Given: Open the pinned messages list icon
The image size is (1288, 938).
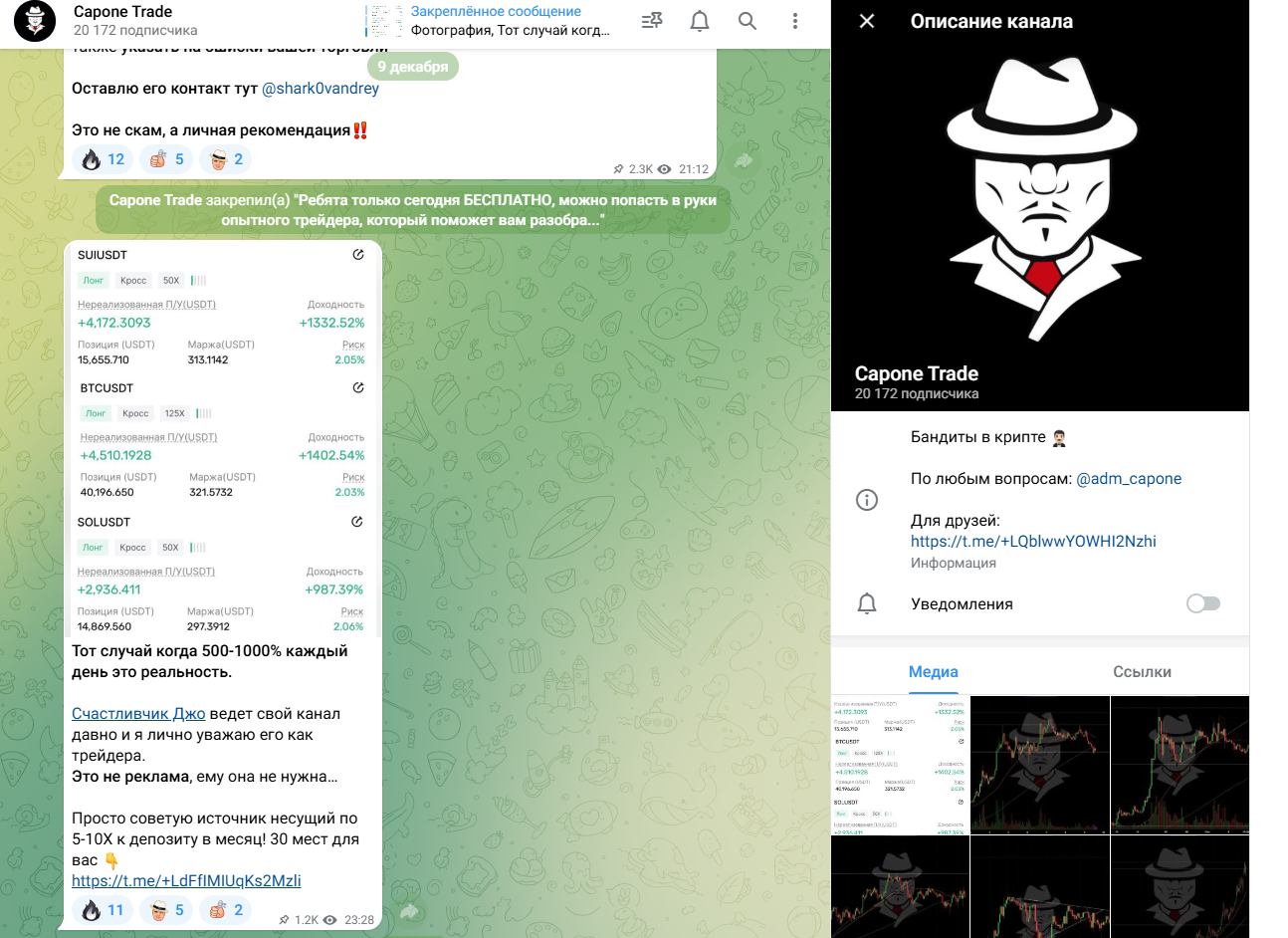Looking at the screenshot, I should click(x=652, y=21).
